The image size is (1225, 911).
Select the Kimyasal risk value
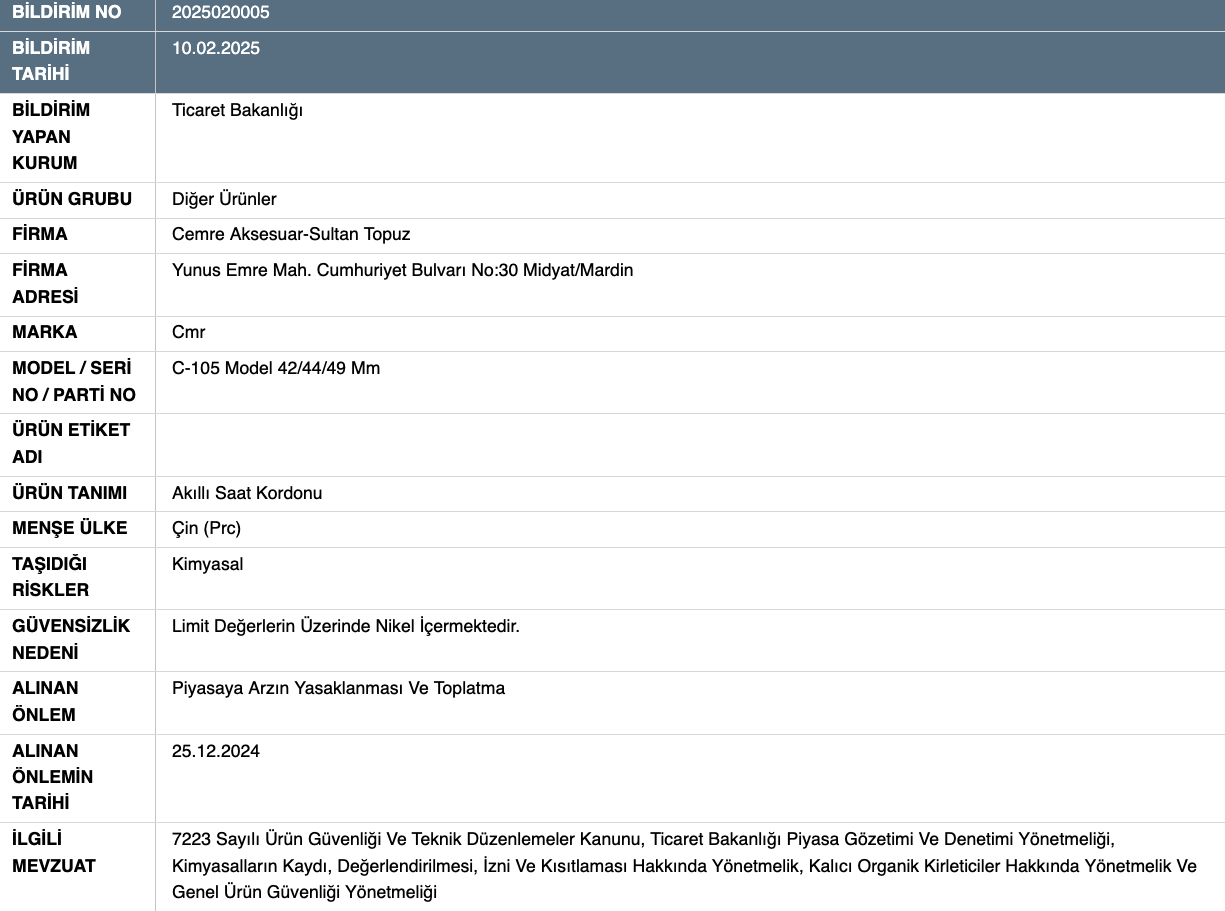point(207,564)
